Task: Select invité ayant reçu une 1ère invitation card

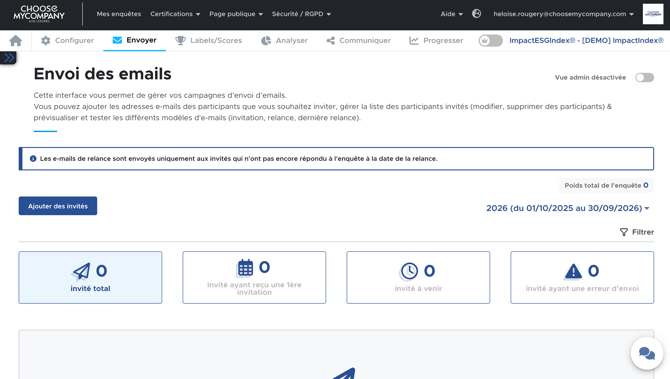Action: coord(254,277)
